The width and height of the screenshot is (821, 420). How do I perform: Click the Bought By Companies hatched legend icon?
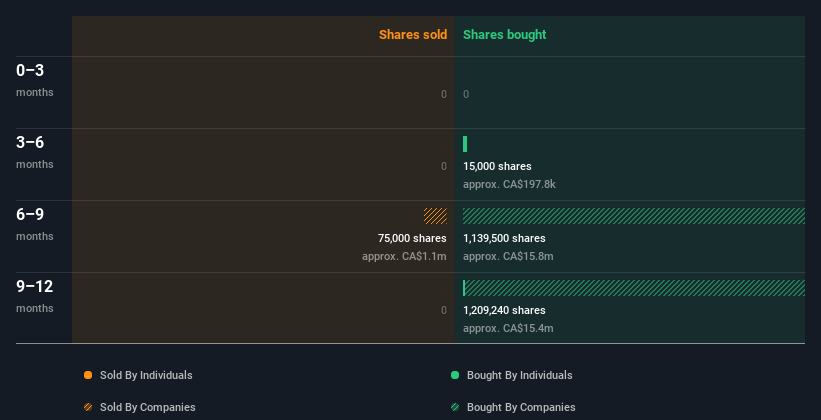pyautogui.click(x=455, y=407)
